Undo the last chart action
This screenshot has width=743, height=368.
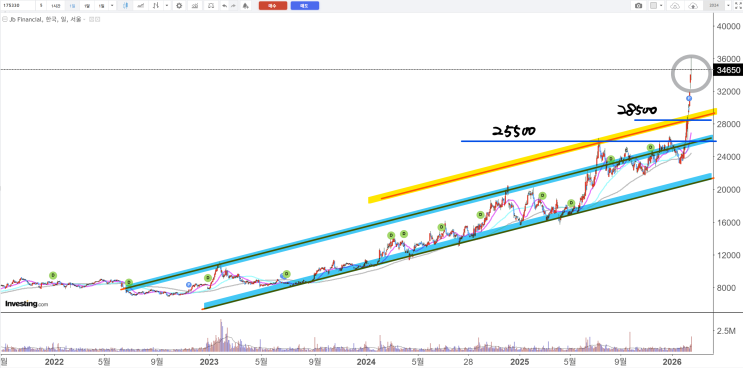click(225, 6)
